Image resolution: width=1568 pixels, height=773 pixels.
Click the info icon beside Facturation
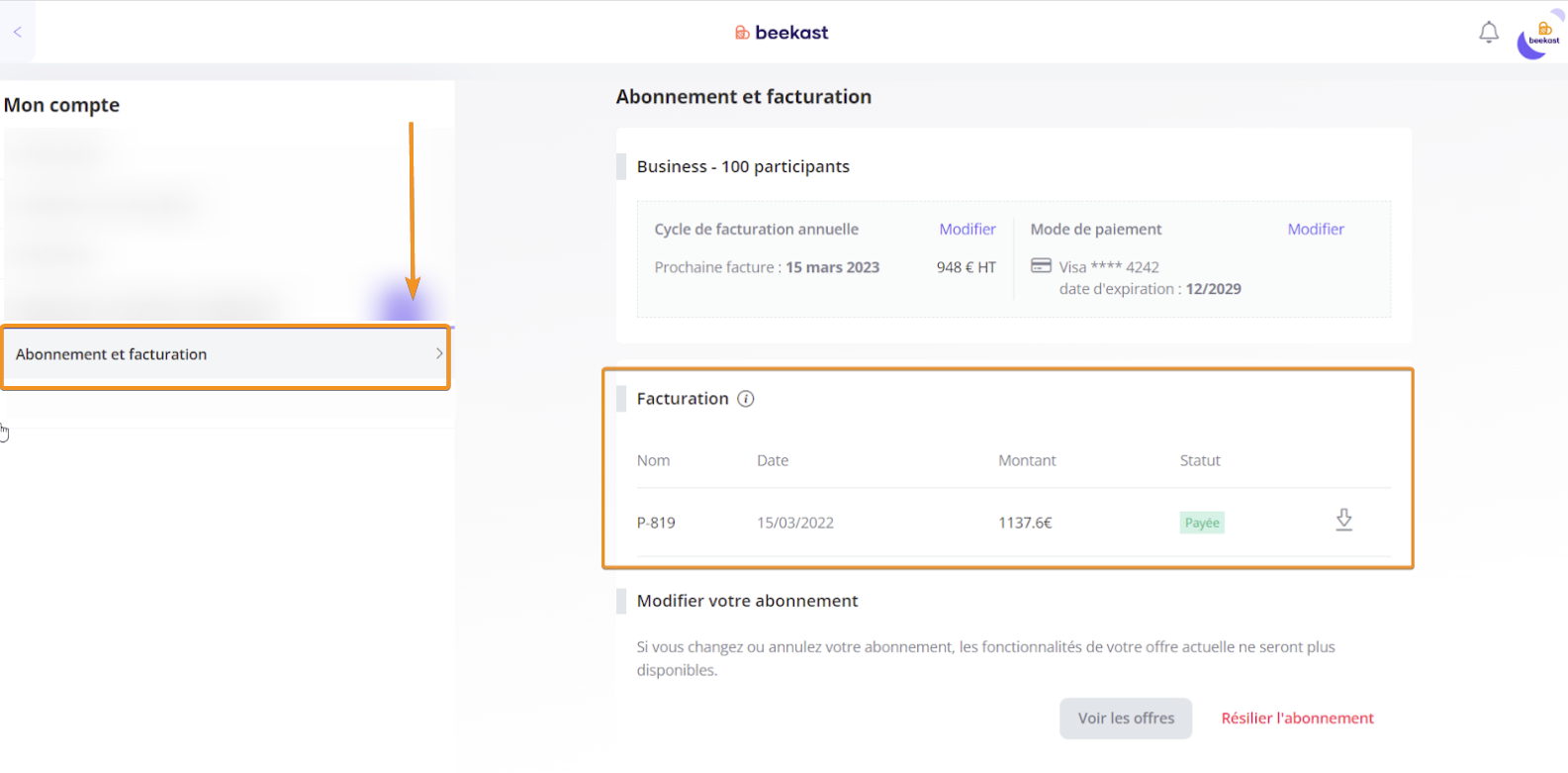(x=746, y=399)
